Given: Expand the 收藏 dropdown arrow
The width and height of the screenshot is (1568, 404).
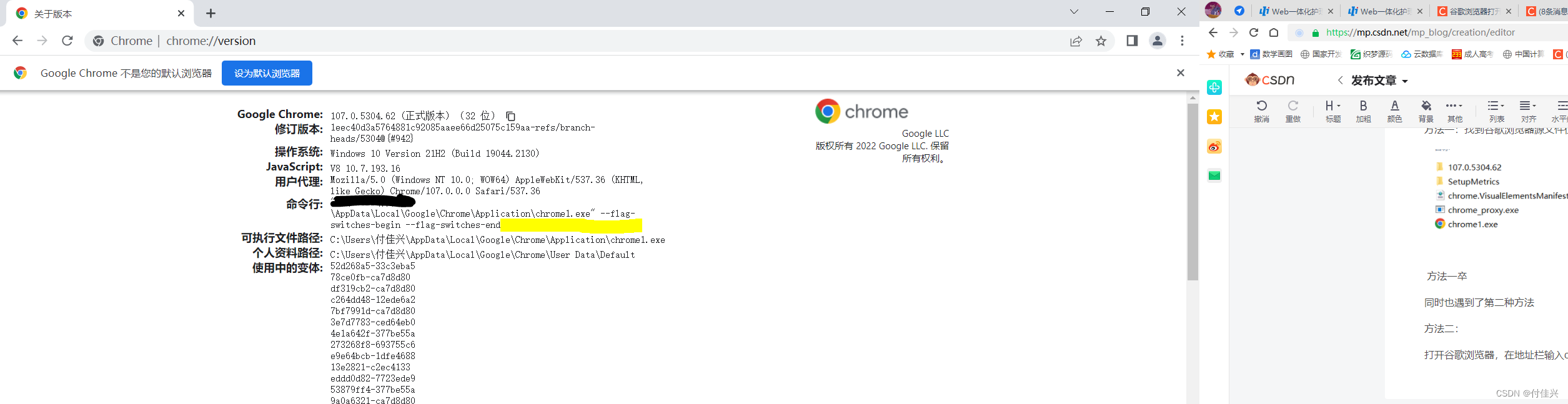Looking at the screenshot, I should [x=1243, y=54].
